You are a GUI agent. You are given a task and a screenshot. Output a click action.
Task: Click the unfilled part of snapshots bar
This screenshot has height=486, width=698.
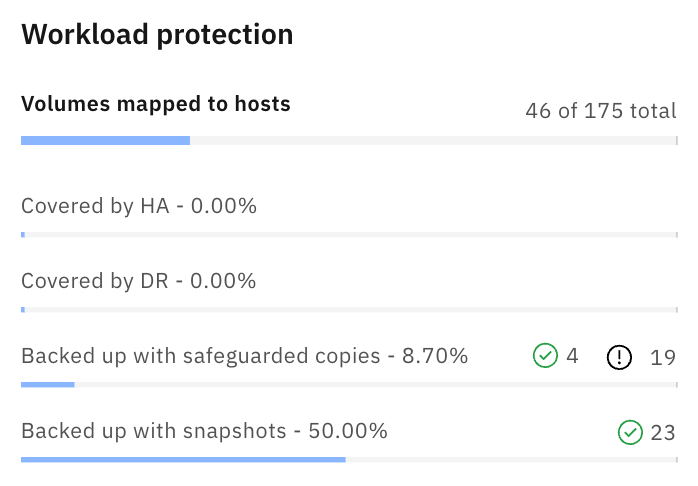(x=511, y=459)
